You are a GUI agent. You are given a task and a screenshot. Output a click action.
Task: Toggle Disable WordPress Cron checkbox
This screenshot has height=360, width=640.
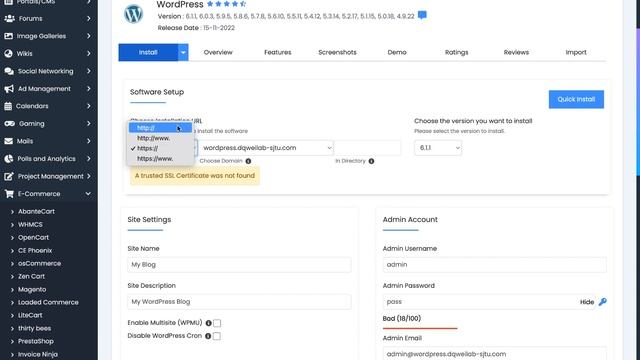(217, 336)
